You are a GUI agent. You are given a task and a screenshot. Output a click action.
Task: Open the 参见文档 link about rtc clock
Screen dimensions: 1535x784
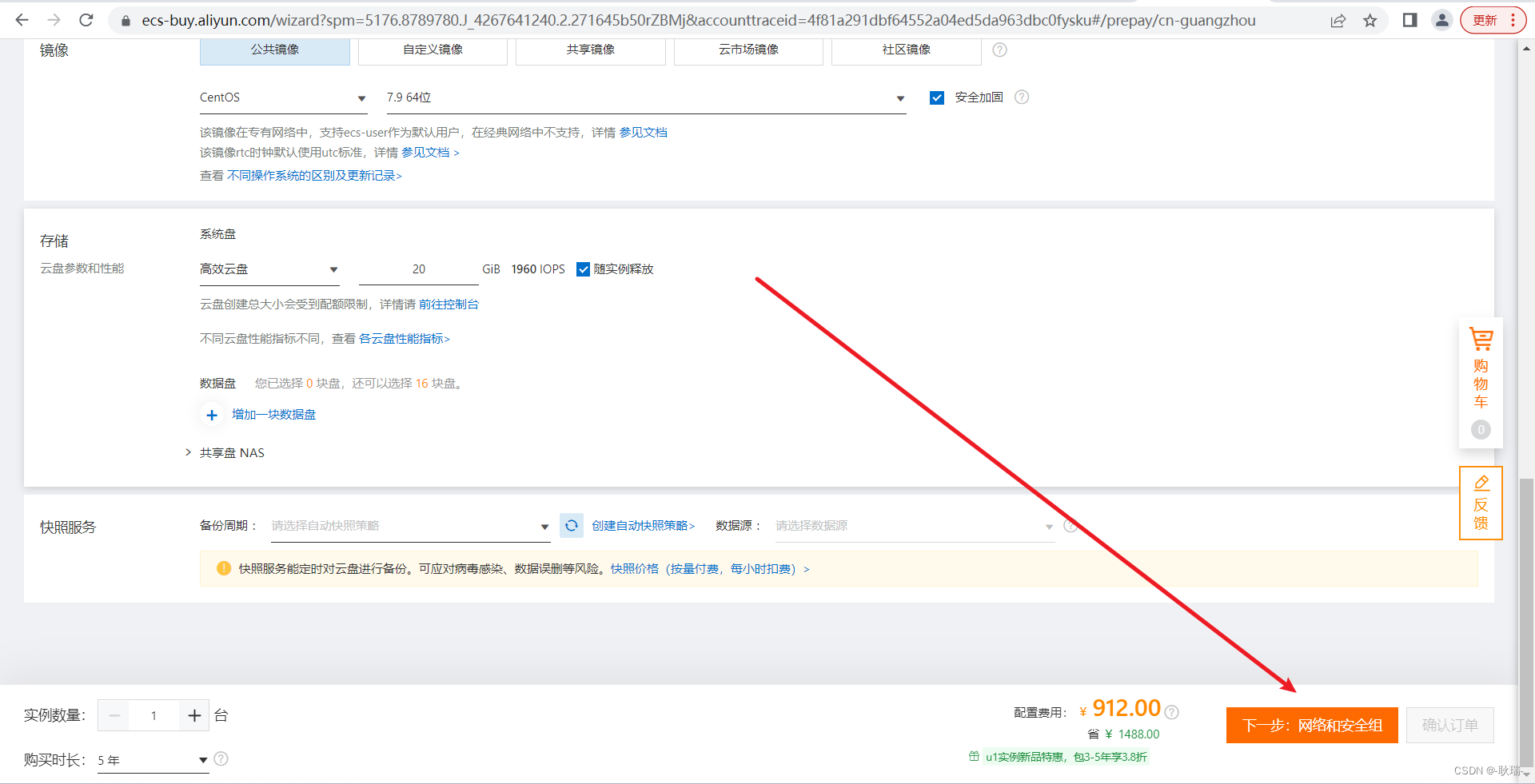coord(430,153)
